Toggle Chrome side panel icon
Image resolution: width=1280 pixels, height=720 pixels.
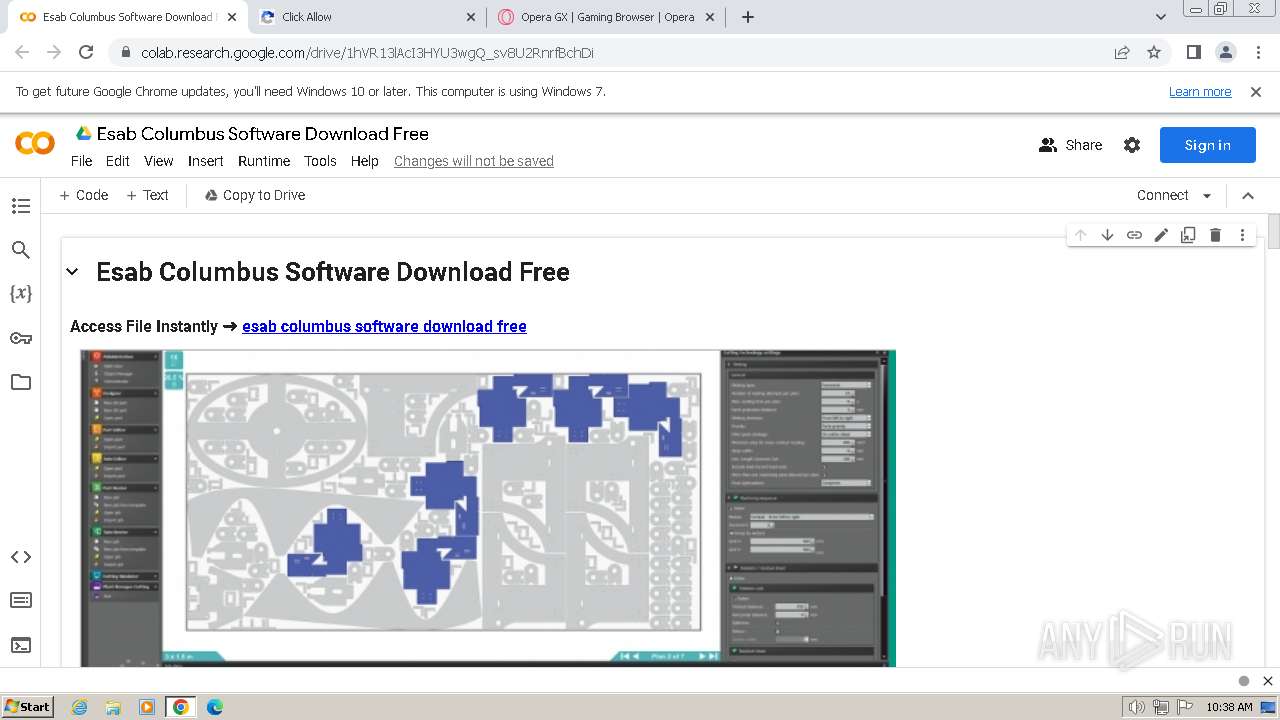[x=1193, y=52]
